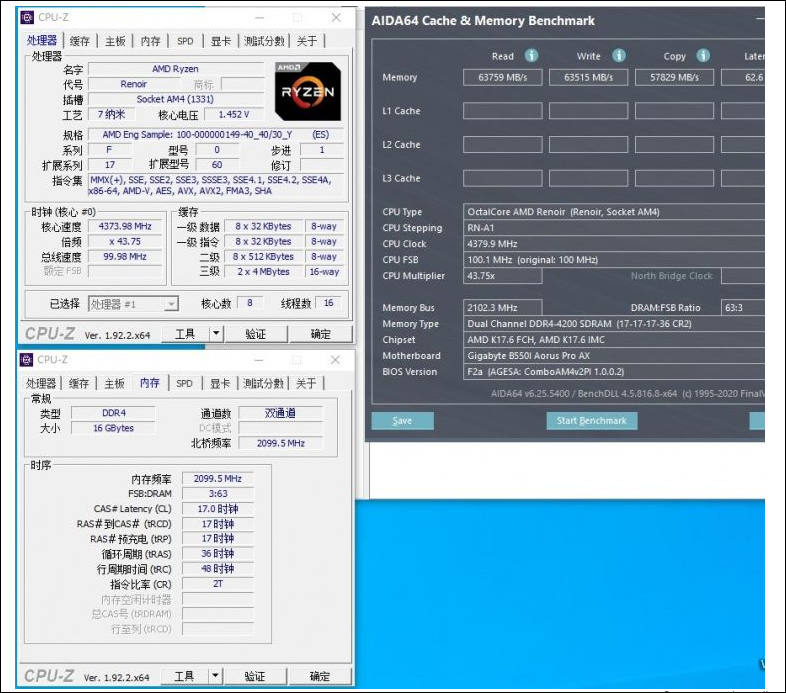This screenshot has height=693, width=786.
Task: Switch to 处理器 tab in bottom CPU-Z window
Action: (x=41, y=384)
